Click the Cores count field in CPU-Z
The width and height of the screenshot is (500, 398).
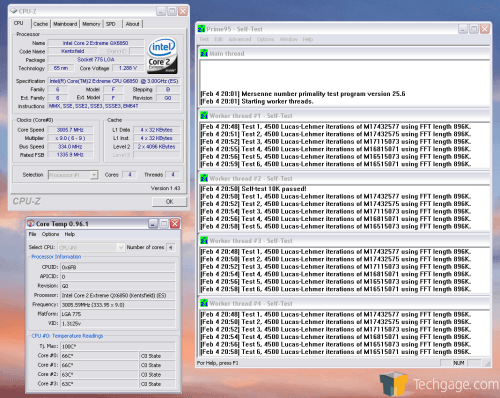(x=130, y=175)
